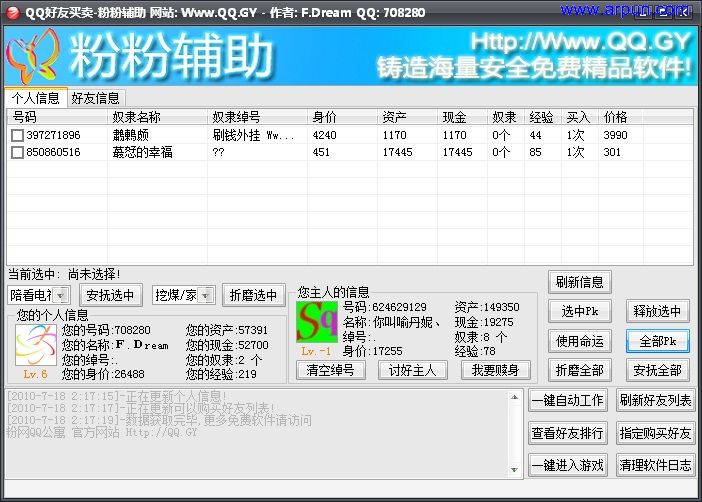Click the 折磨选中 button
This screenshot has width=702, height=502.
pos(253,296)
